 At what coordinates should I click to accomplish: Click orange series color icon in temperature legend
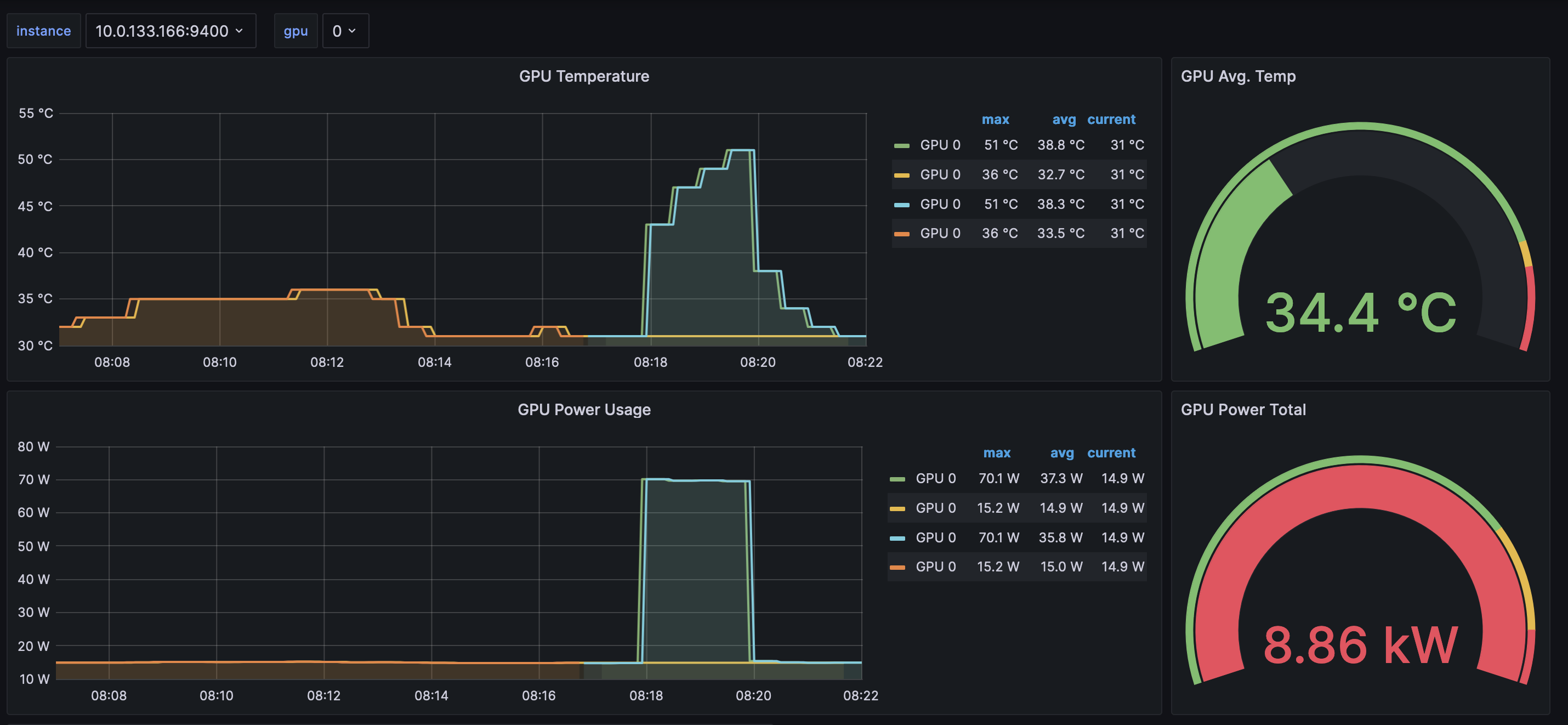pyautogui.click(x=901, y=234)
